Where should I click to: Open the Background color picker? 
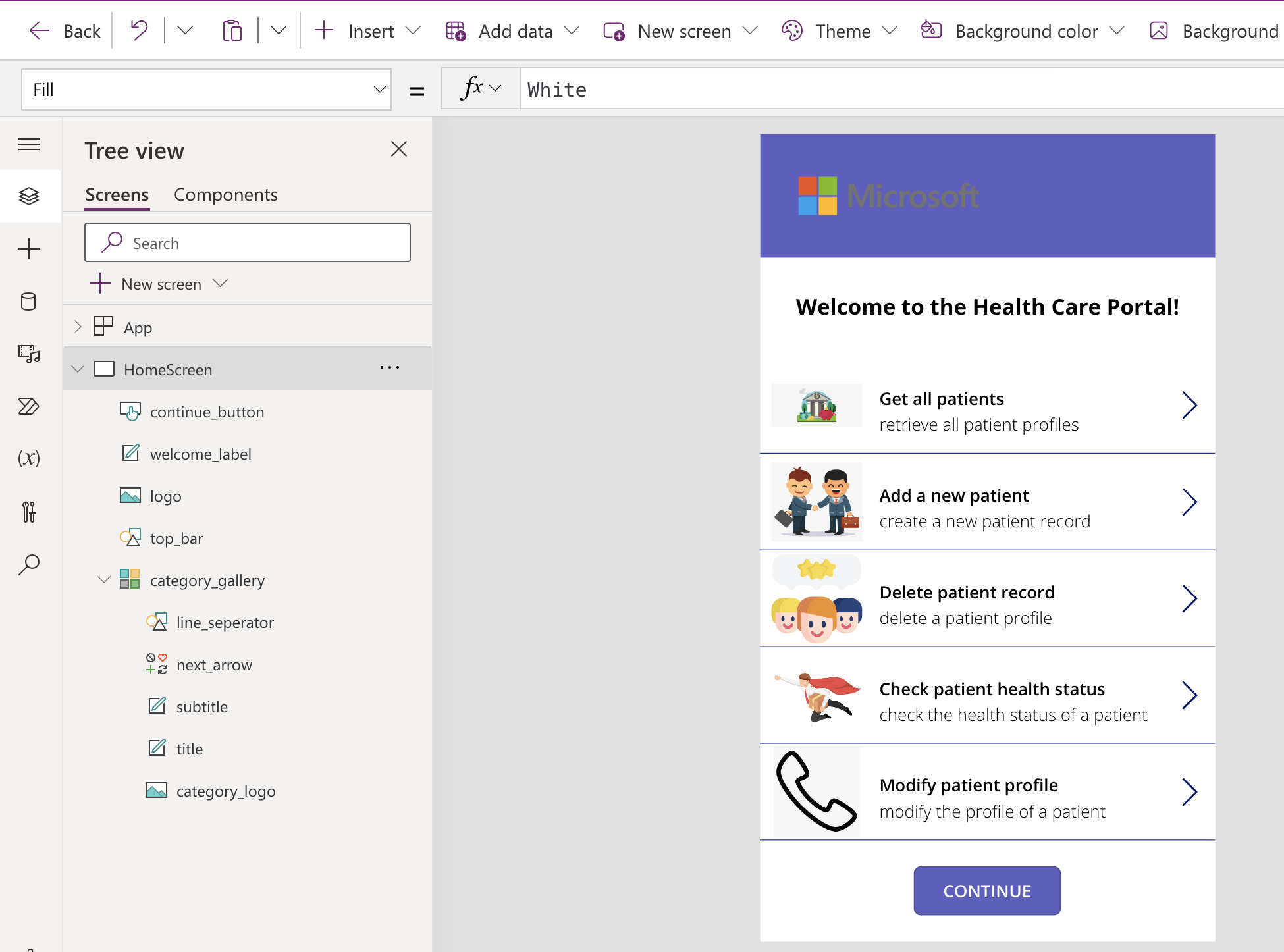pos(1022,31)
